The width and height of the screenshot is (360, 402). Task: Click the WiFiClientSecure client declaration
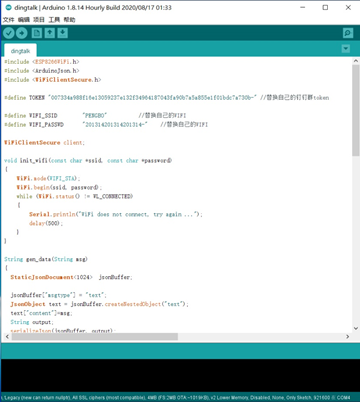pos(44,143)
